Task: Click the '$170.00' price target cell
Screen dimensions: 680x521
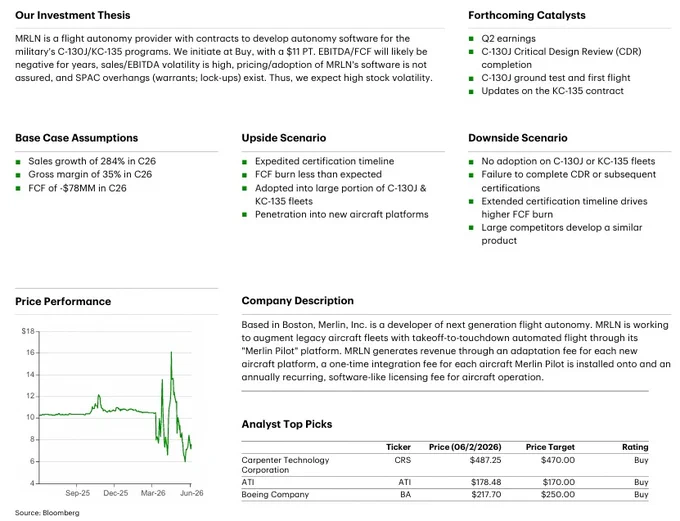Action: (559, 482)
